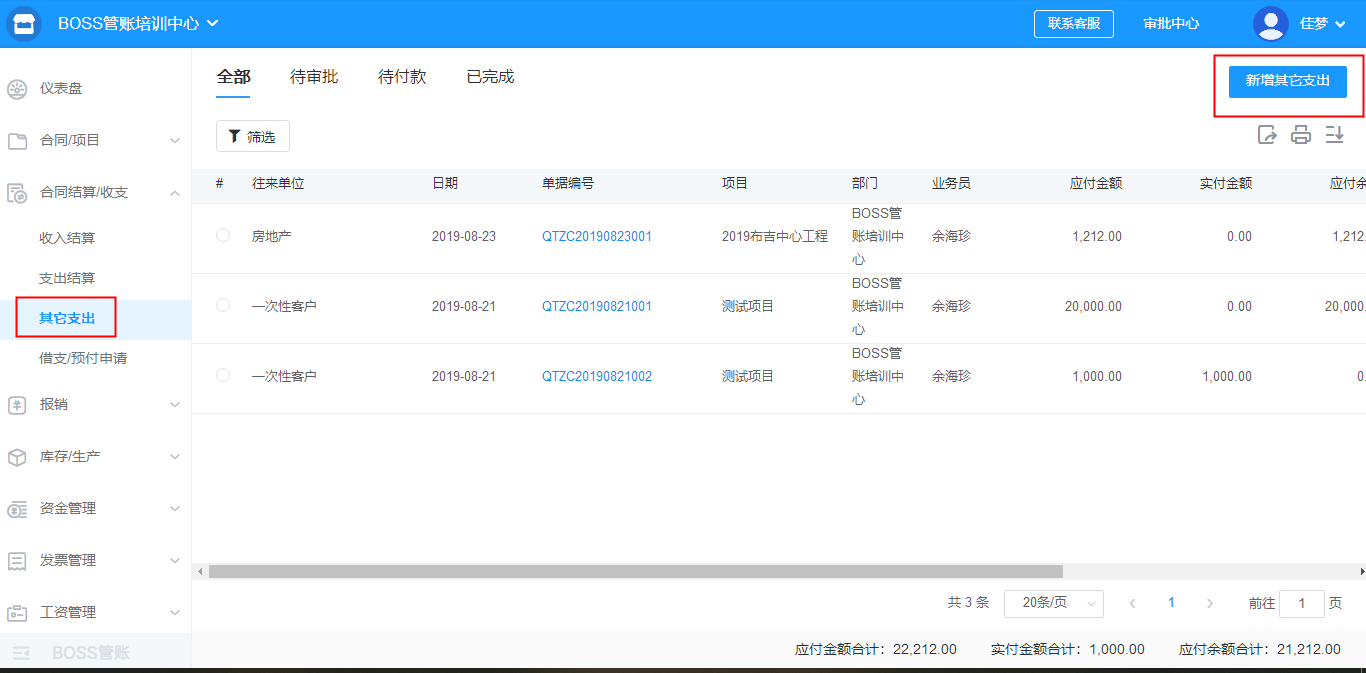Click the 房地产 company cell

click(272, 237)
